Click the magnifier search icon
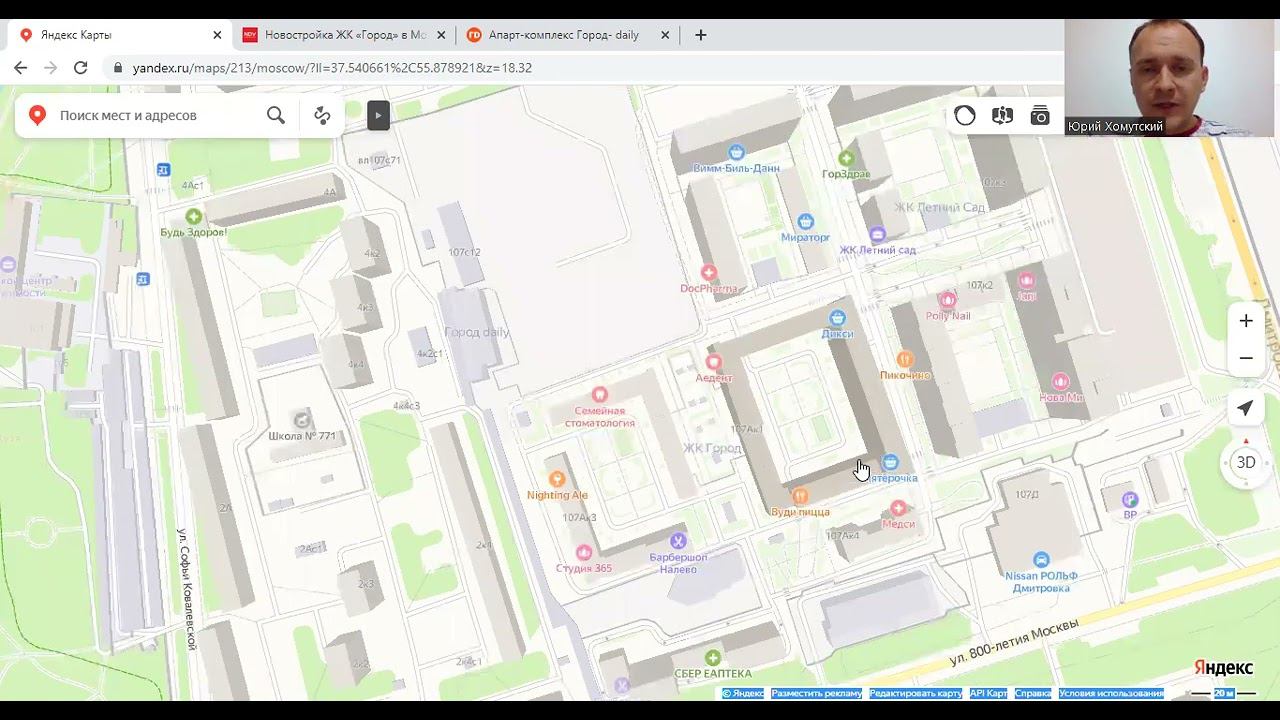Screen dimensions: 1280x720 pos(276,115)
